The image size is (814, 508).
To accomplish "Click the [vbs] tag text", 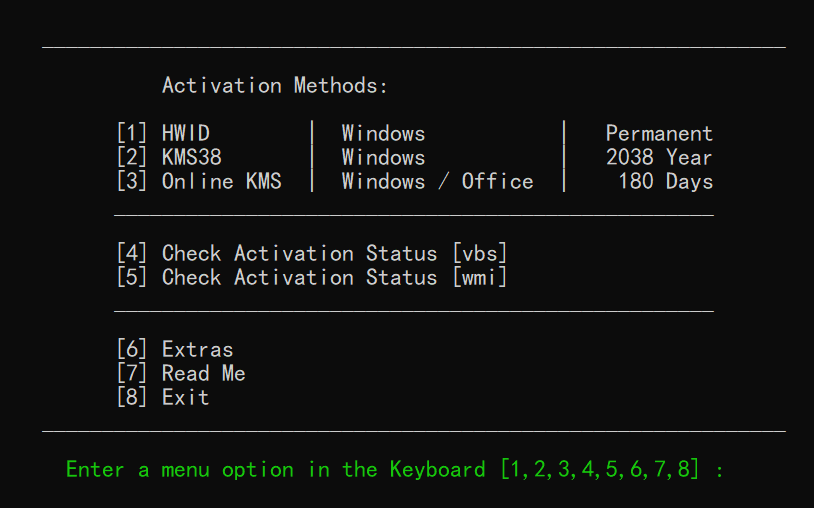I will [479, 254].
